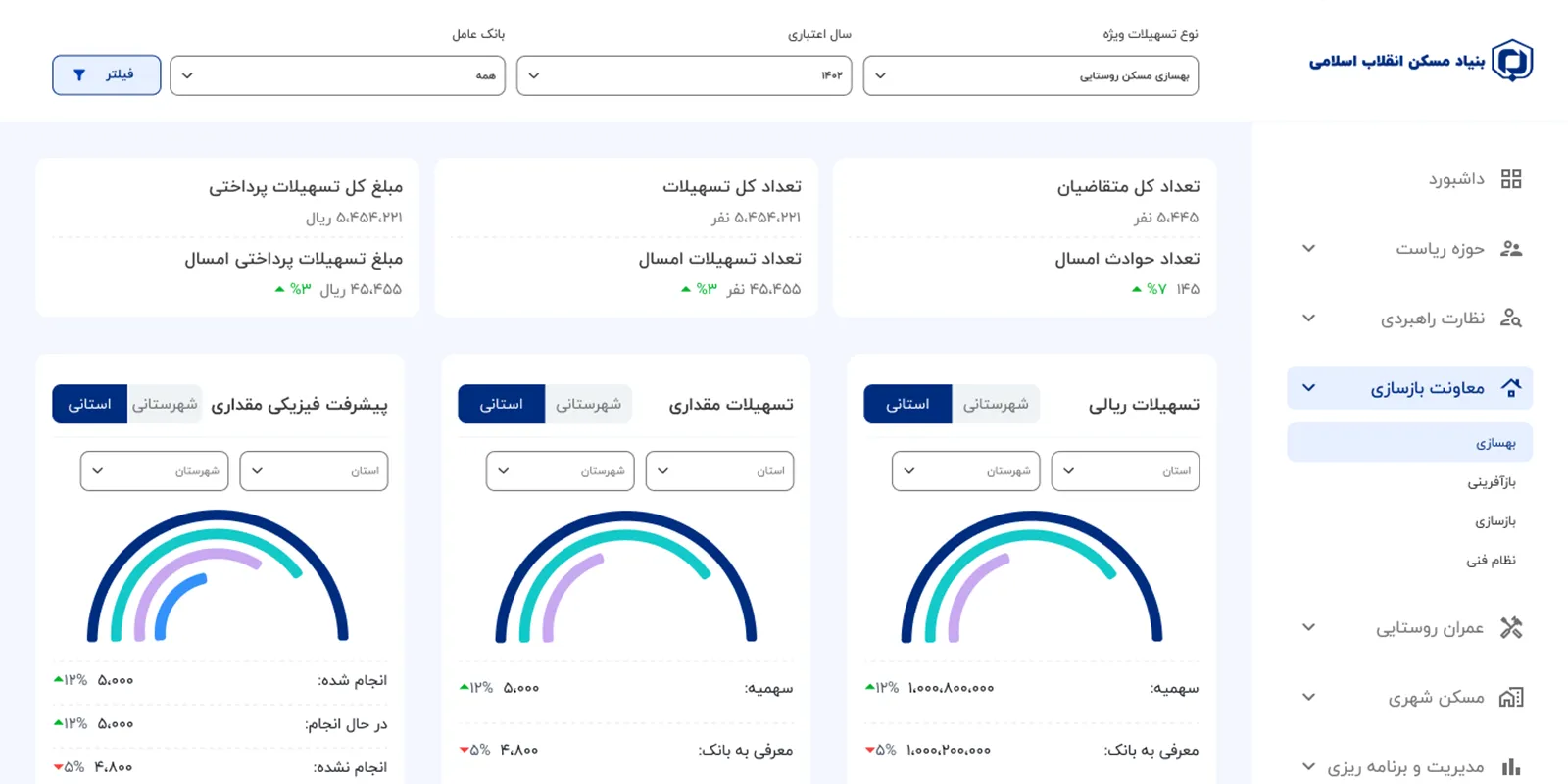Expand the بانک عامل dropdown
1568x784 pixels.
tap(337, 75)
